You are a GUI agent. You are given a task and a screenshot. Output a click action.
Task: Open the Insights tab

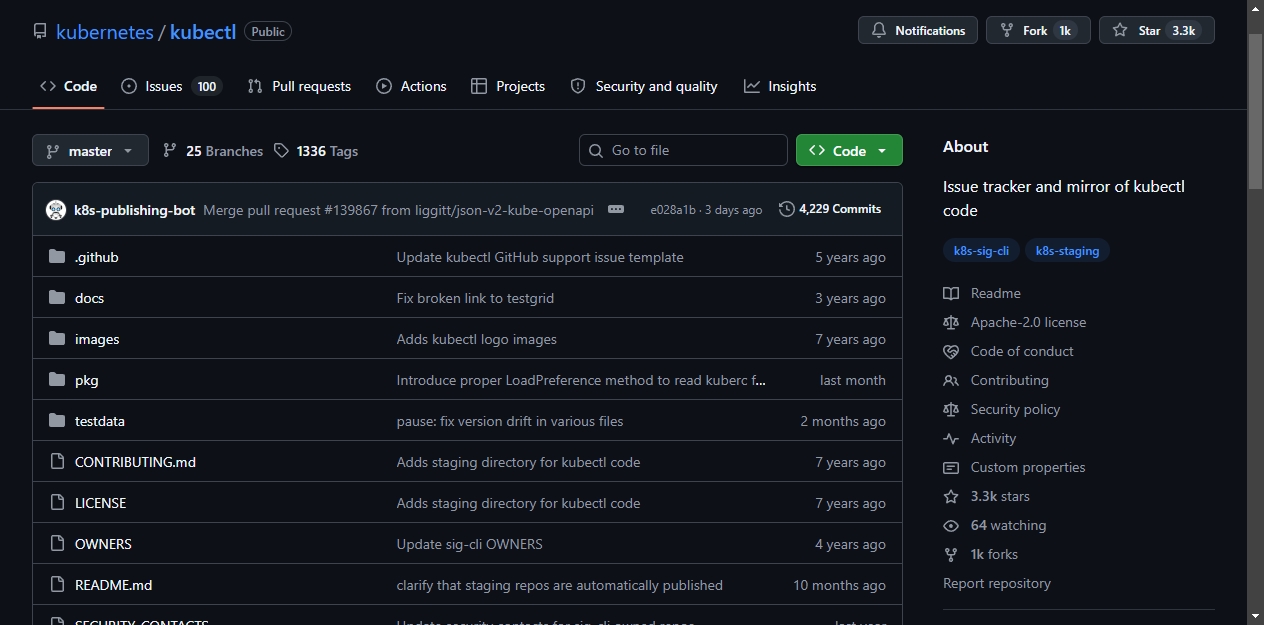pyautogui.click(x=780, y=86)
